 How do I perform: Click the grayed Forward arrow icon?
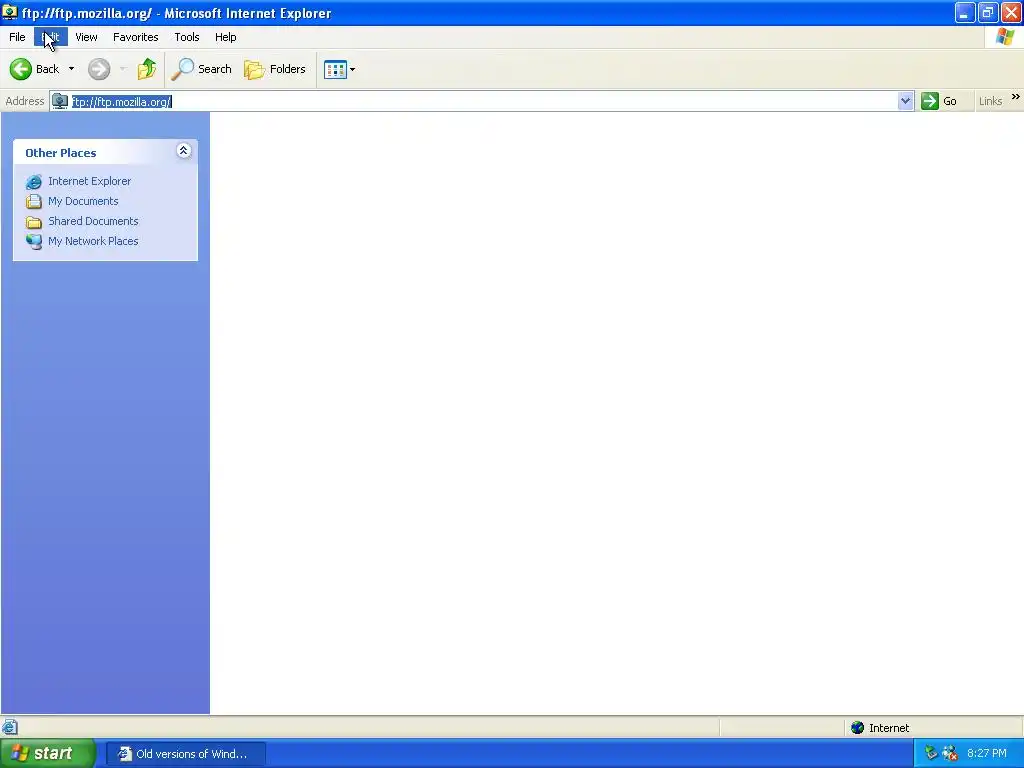point(99,69)
